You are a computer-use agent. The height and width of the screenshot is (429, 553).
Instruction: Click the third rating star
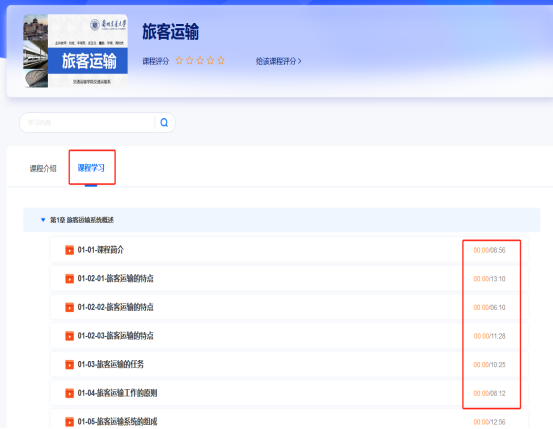(200, 60)
